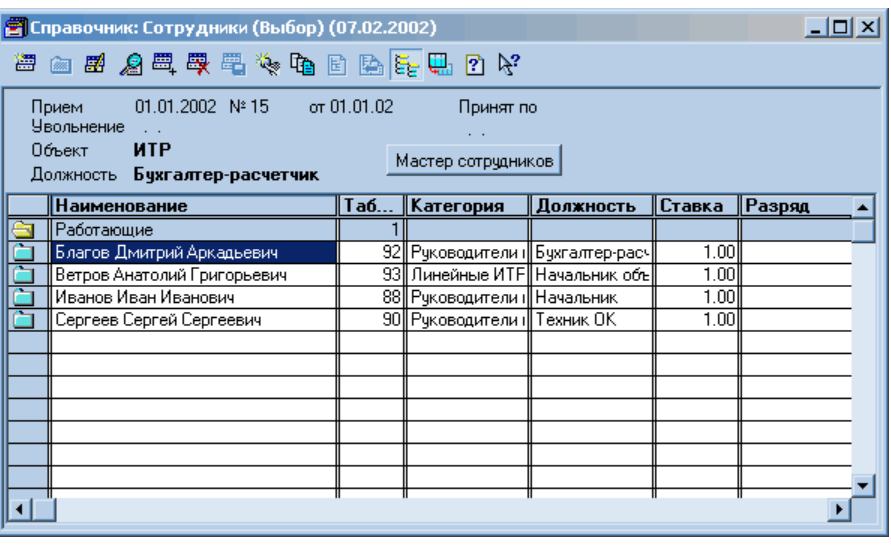The height and width of the screenshot is (547, 891).
Task: Click the Разряд column header
Action: pos(796,206)
